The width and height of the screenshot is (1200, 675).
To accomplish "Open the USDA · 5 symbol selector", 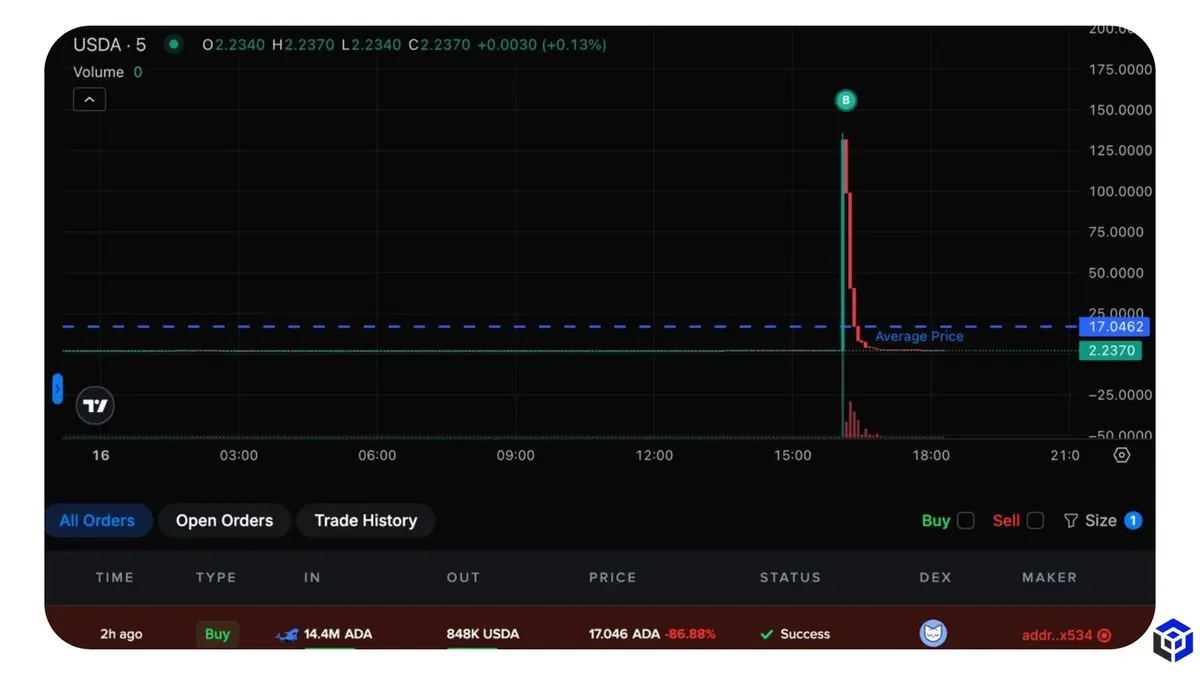I will pyautogui.click(x=109, y=45).
